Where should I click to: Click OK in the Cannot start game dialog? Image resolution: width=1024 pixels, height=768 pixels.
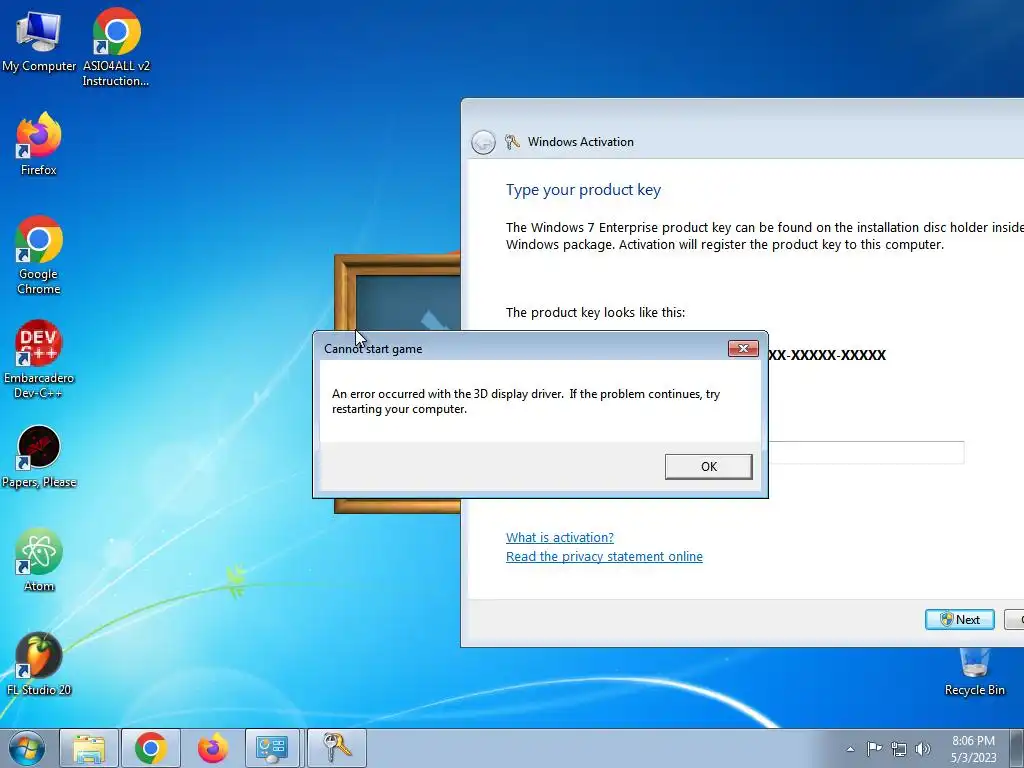(709, 467)
